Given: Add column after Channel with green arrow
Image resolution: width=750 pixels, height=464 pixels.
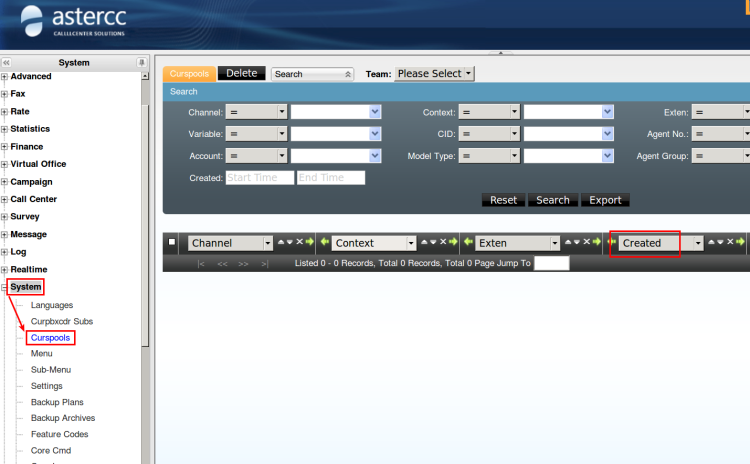Looking at the screenshot, I should (310, 243).
